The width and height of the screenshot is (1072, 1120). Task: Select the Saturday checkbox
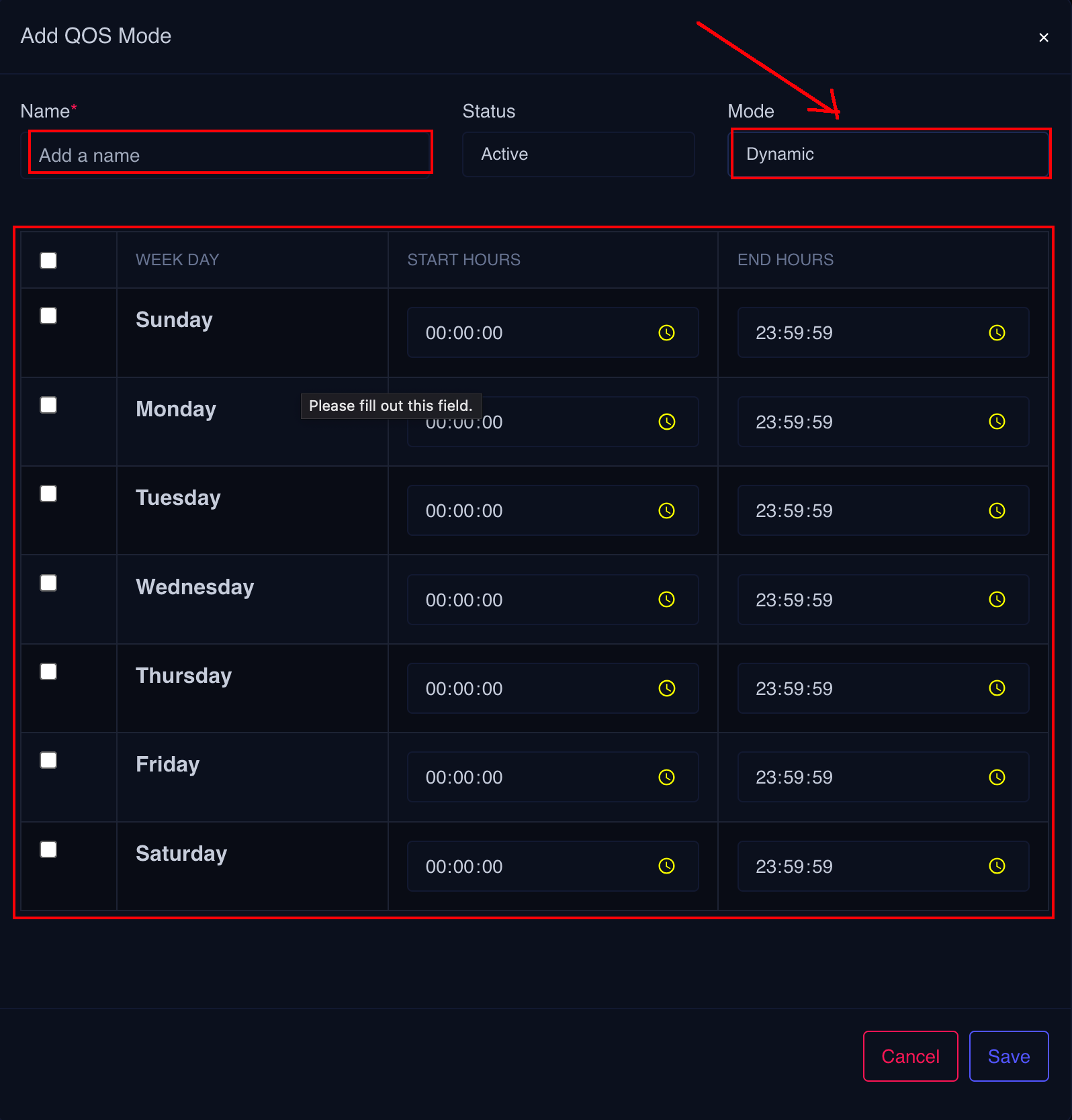pos(48,849)
